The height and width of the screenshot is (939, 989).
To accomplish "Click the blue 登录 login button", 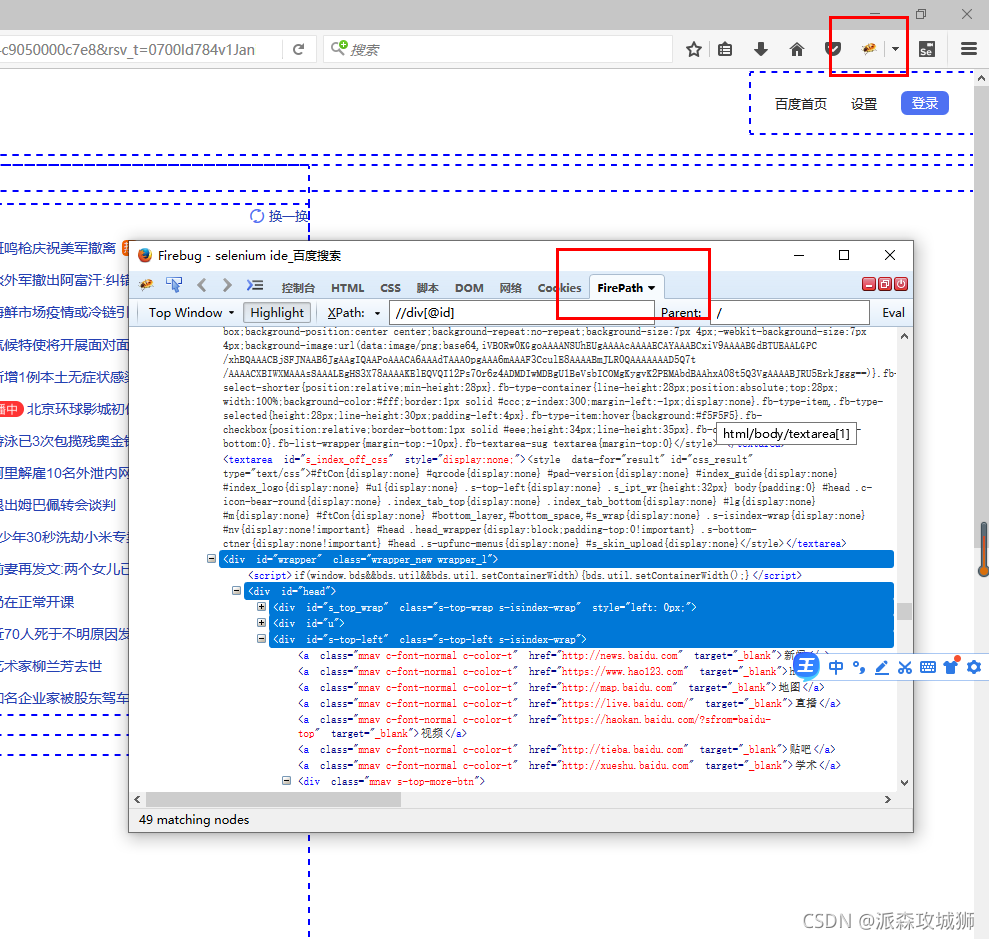I will click(x=925, y=103).
